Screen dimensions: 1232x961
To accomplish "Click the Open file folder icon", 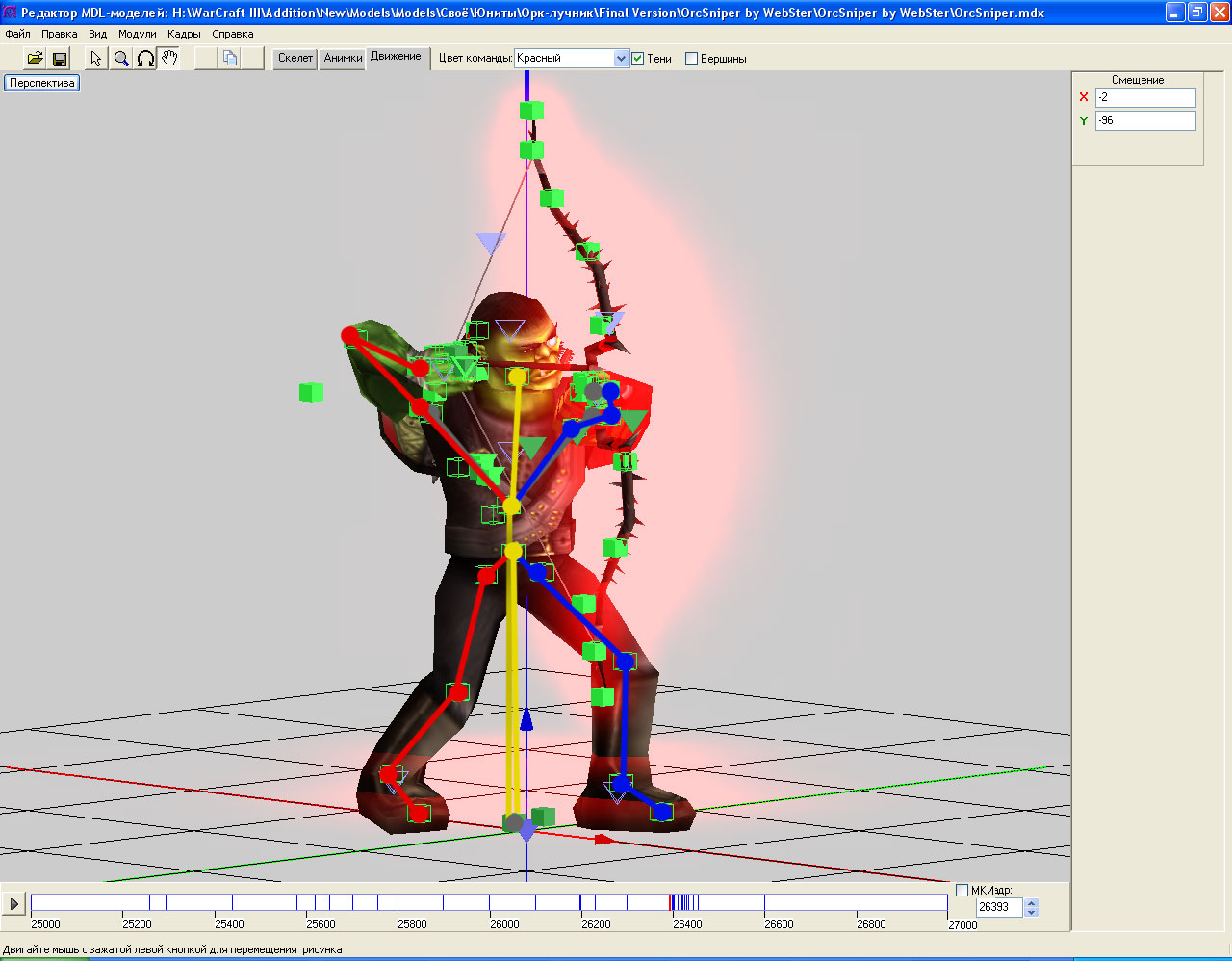I will pos(35,59).
